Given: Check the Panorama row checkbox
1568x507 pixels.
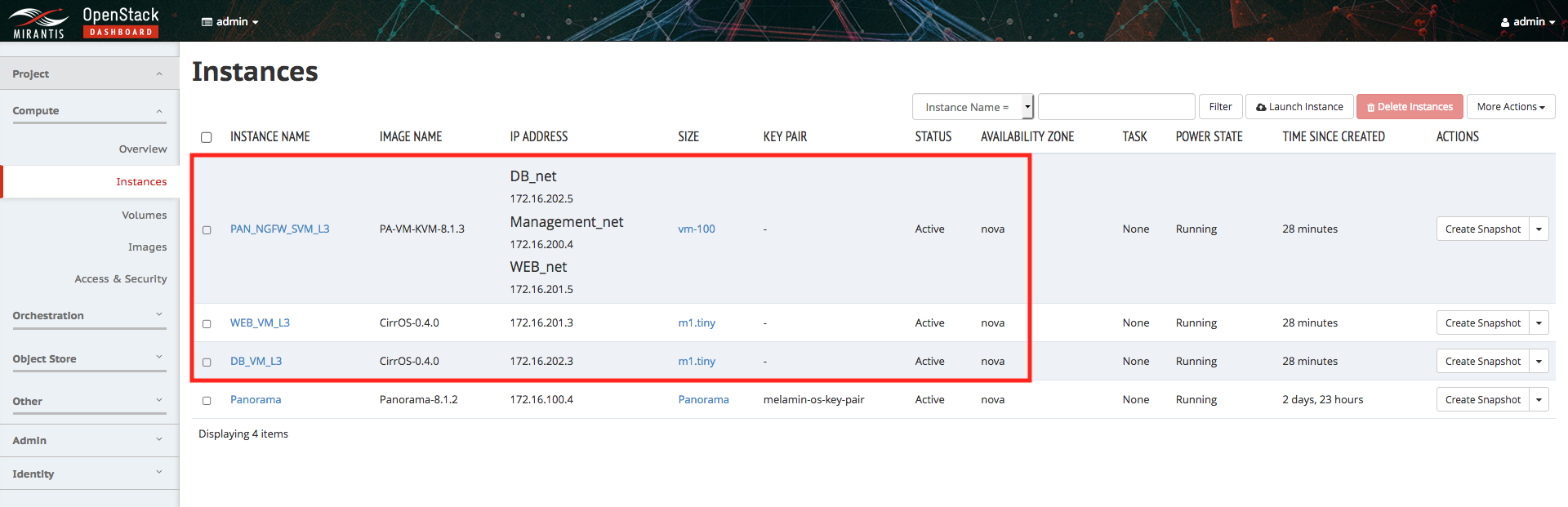Looking at the screenshot, I should point(207,401).
